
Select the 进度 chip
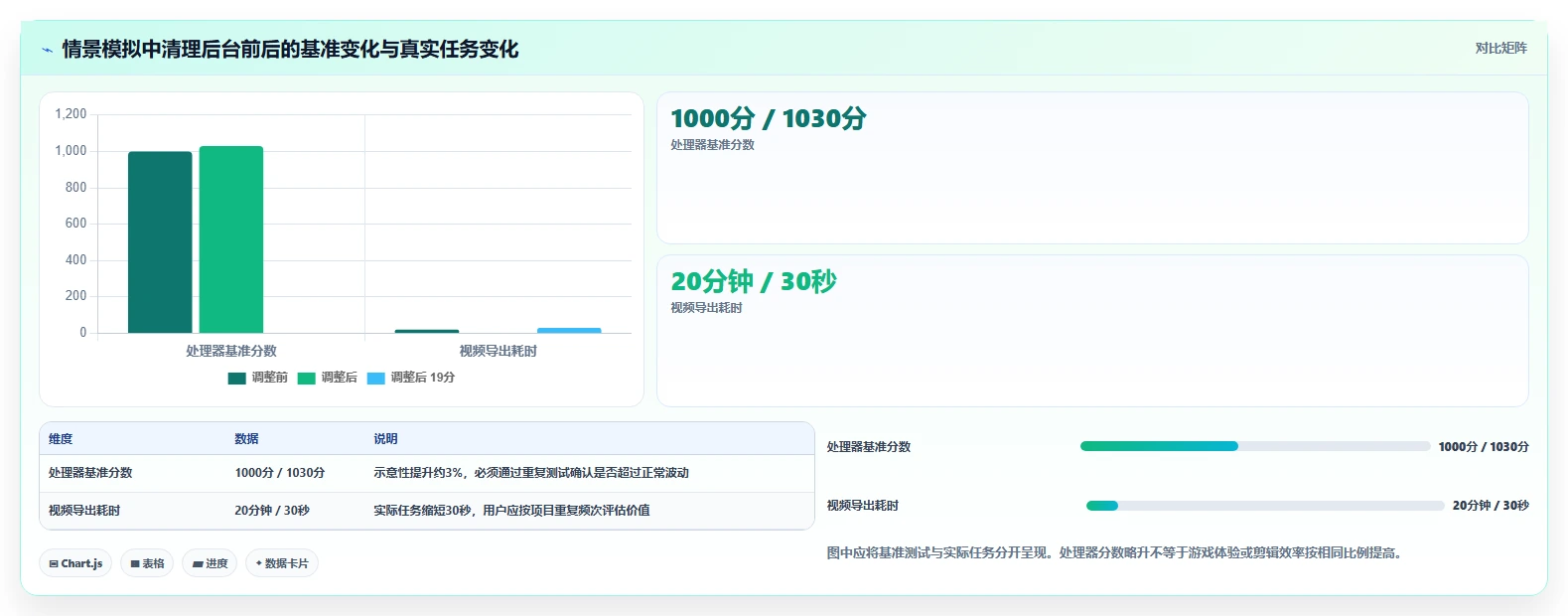210,563
